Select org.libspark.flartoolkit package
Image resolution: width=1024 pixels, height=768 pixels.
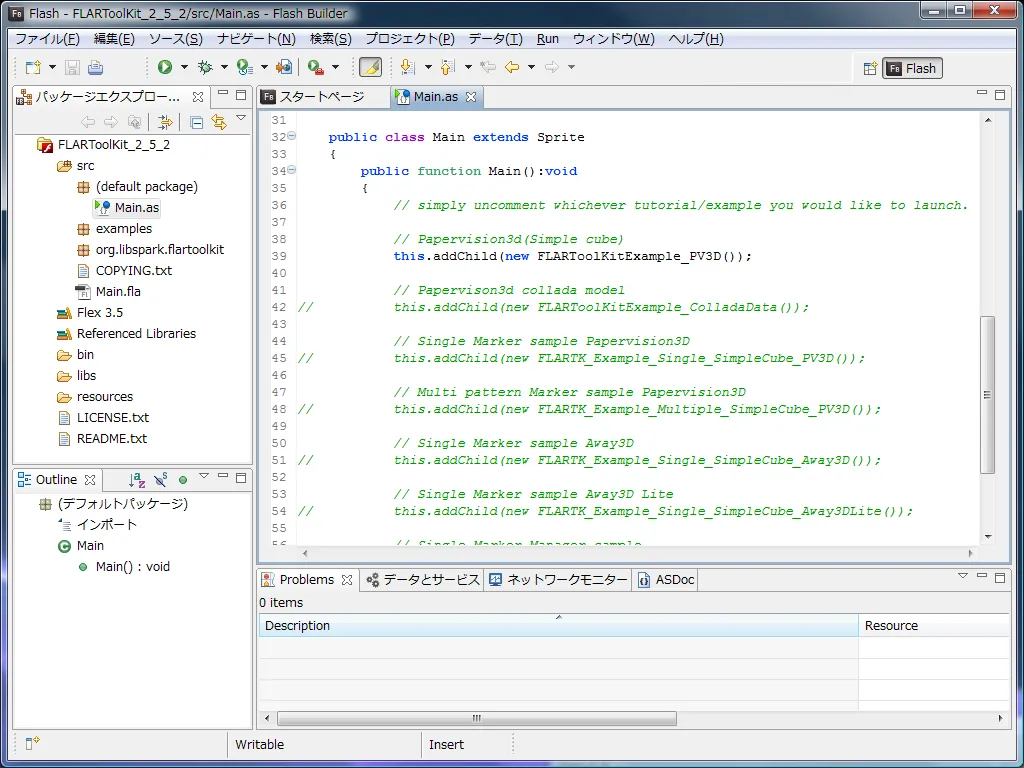[x=159, y=249]
